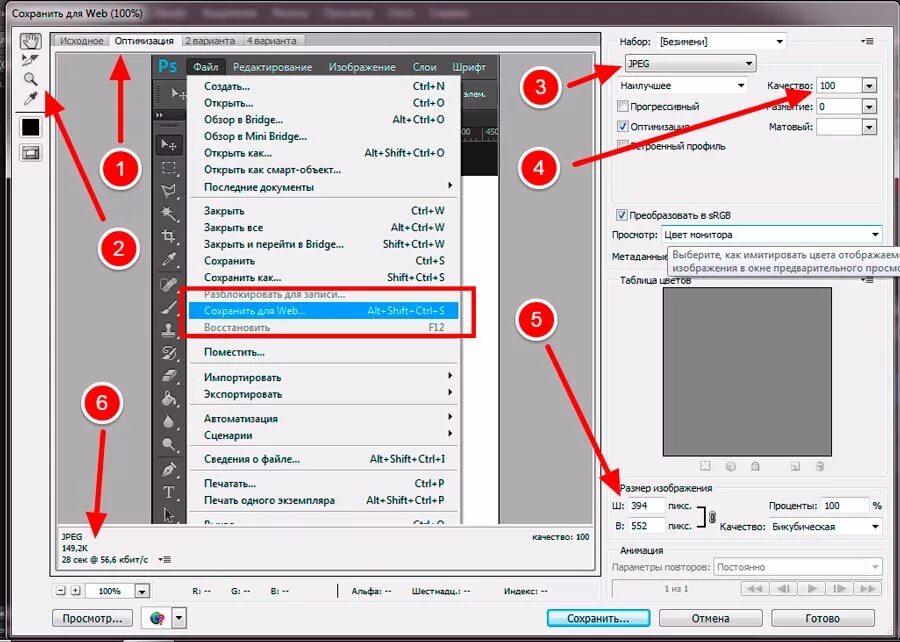Click the 28 сек @ 56,6 кбит/с text
Image resolution: width=900 pixels, height=642 pixels.
click(104, 559)
